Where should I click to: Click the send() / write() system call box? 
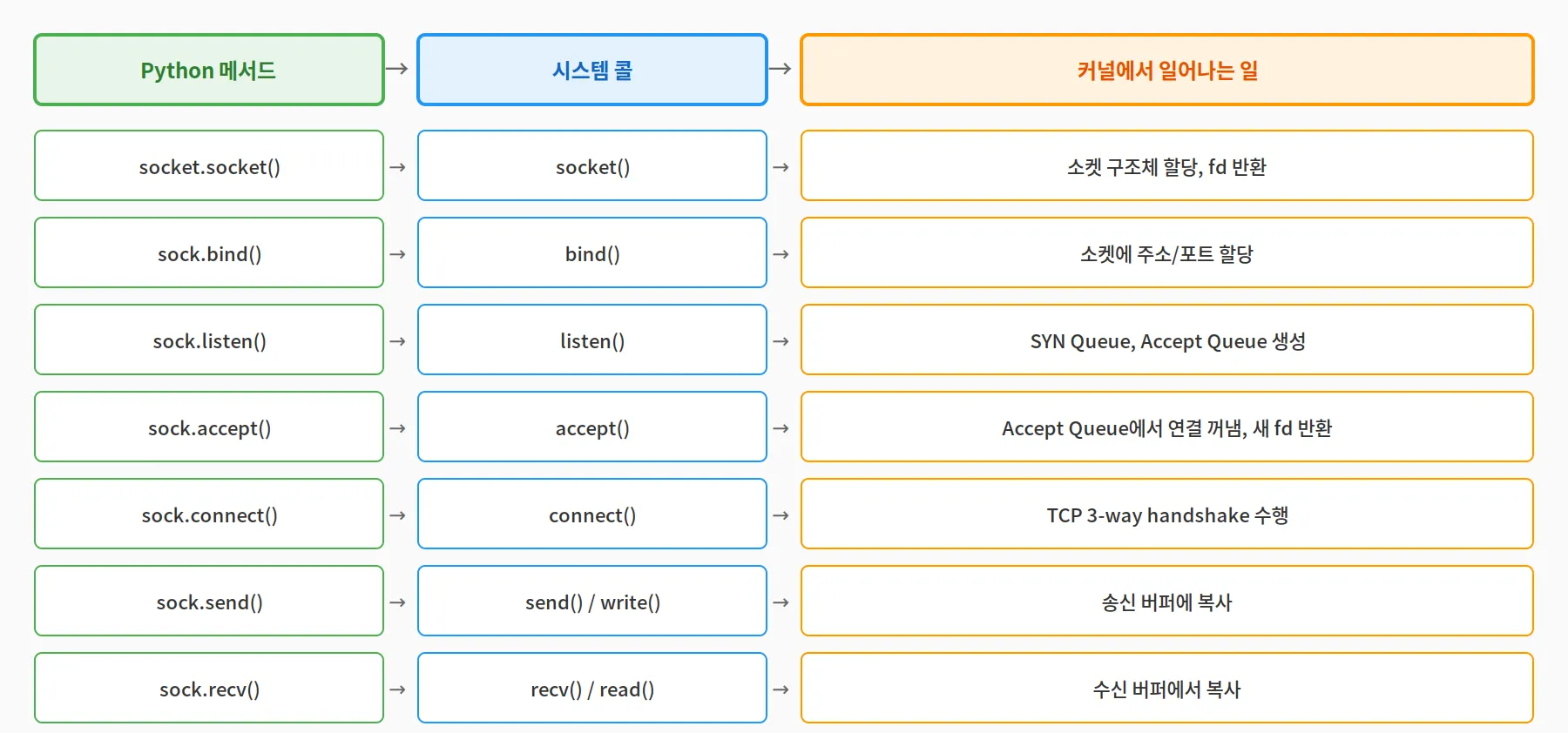[592, 602]
